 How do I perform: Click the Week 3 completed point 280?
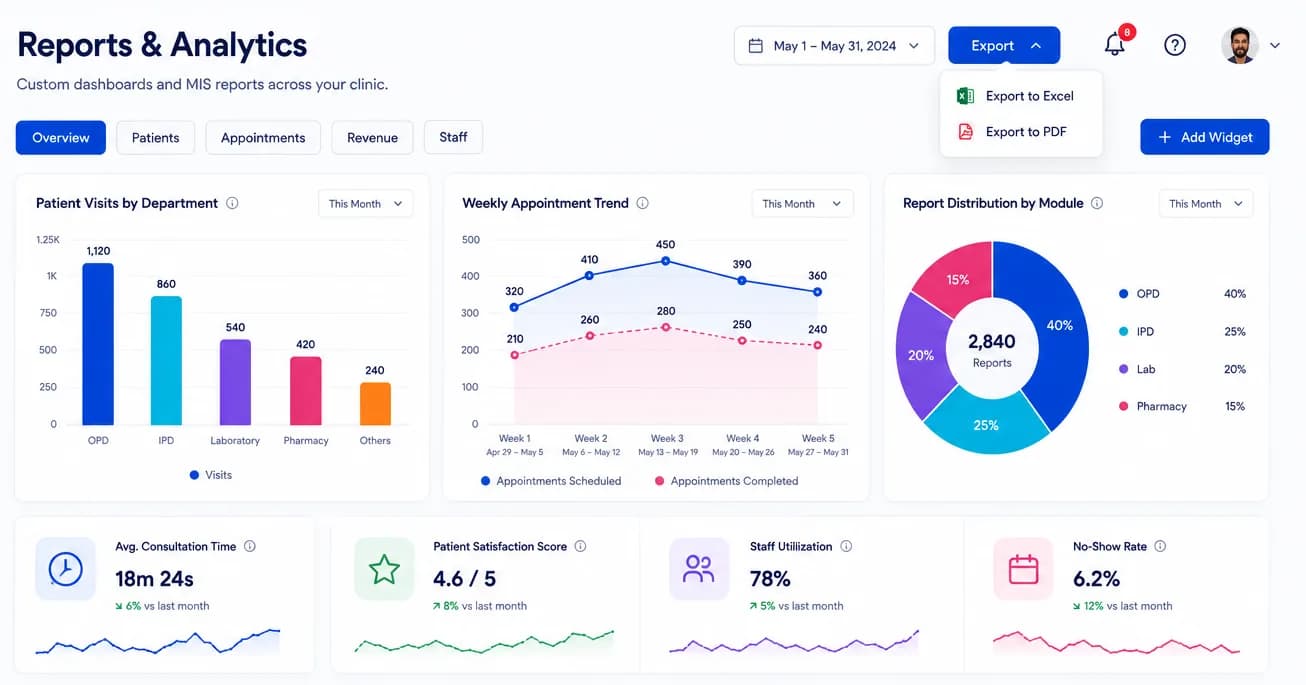[x=666, y=327]
